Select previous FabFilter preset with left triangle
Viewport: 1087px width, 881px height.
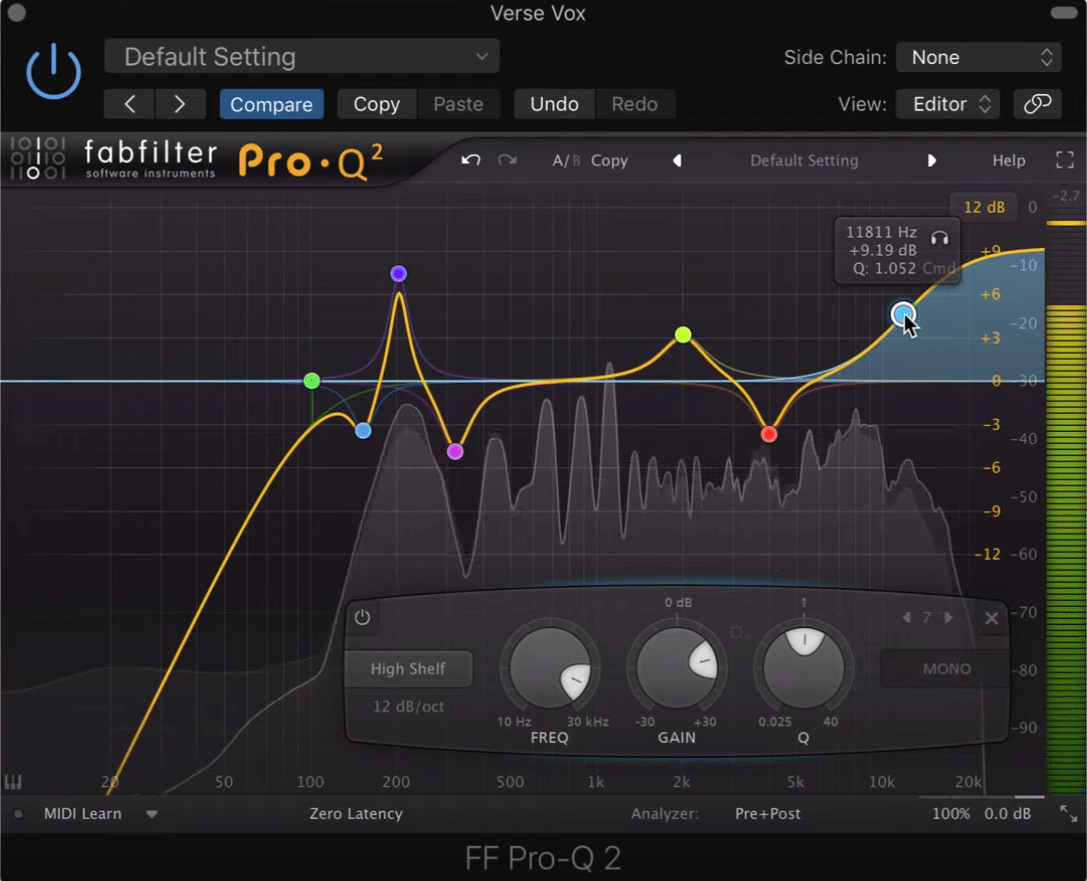pos(677,161)
